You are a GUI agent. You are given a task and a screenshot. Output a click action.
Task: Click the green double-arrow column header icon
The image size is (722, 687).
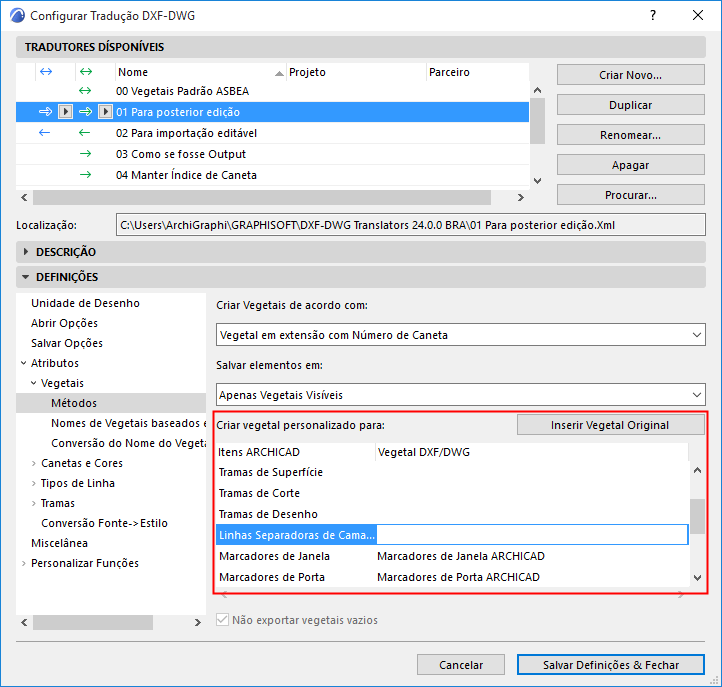click(86, 72)
